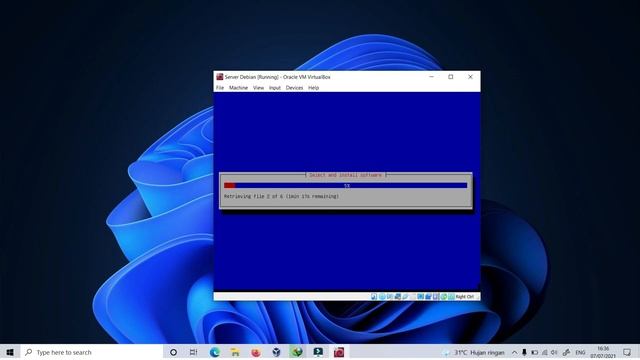Image resolution: width=640 pixels, height=360 pixels.
Task: Expand the hidden system tray icons chevron
Action: coord(514,352)
